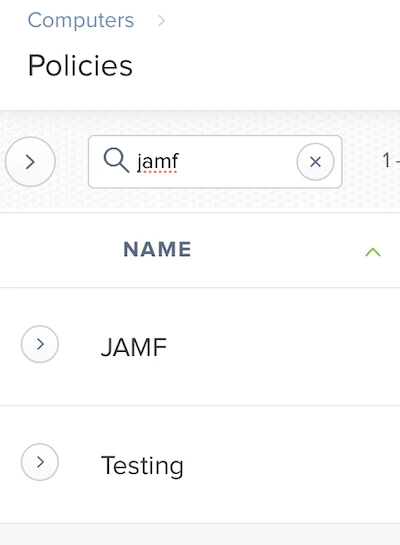
Task: Sort policies by the NAME column header
Action: click(157, 249)
